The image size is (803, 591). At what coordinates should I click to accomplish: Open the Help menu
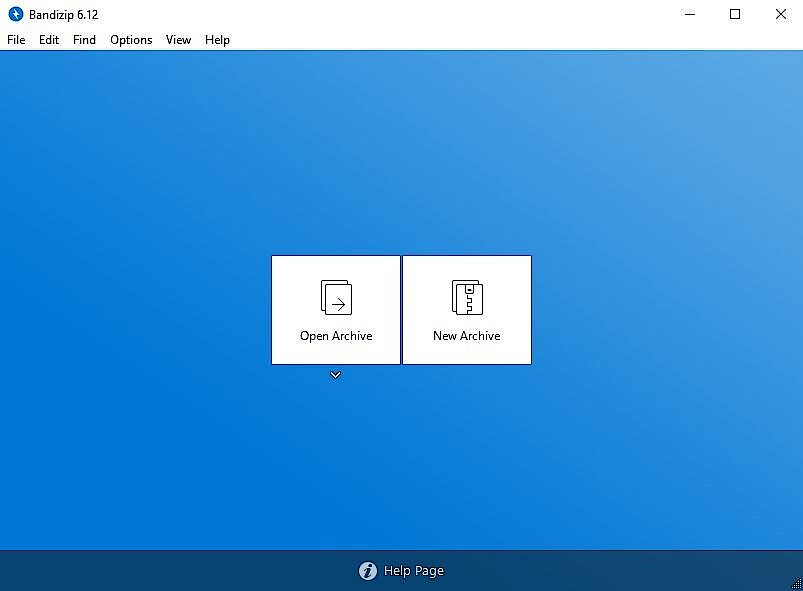pos(217,40)
